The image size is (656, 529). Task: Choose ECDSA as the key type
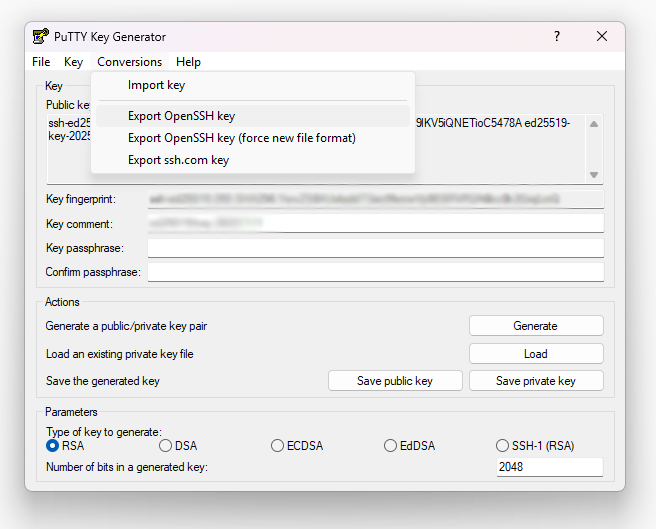[278, 446]
